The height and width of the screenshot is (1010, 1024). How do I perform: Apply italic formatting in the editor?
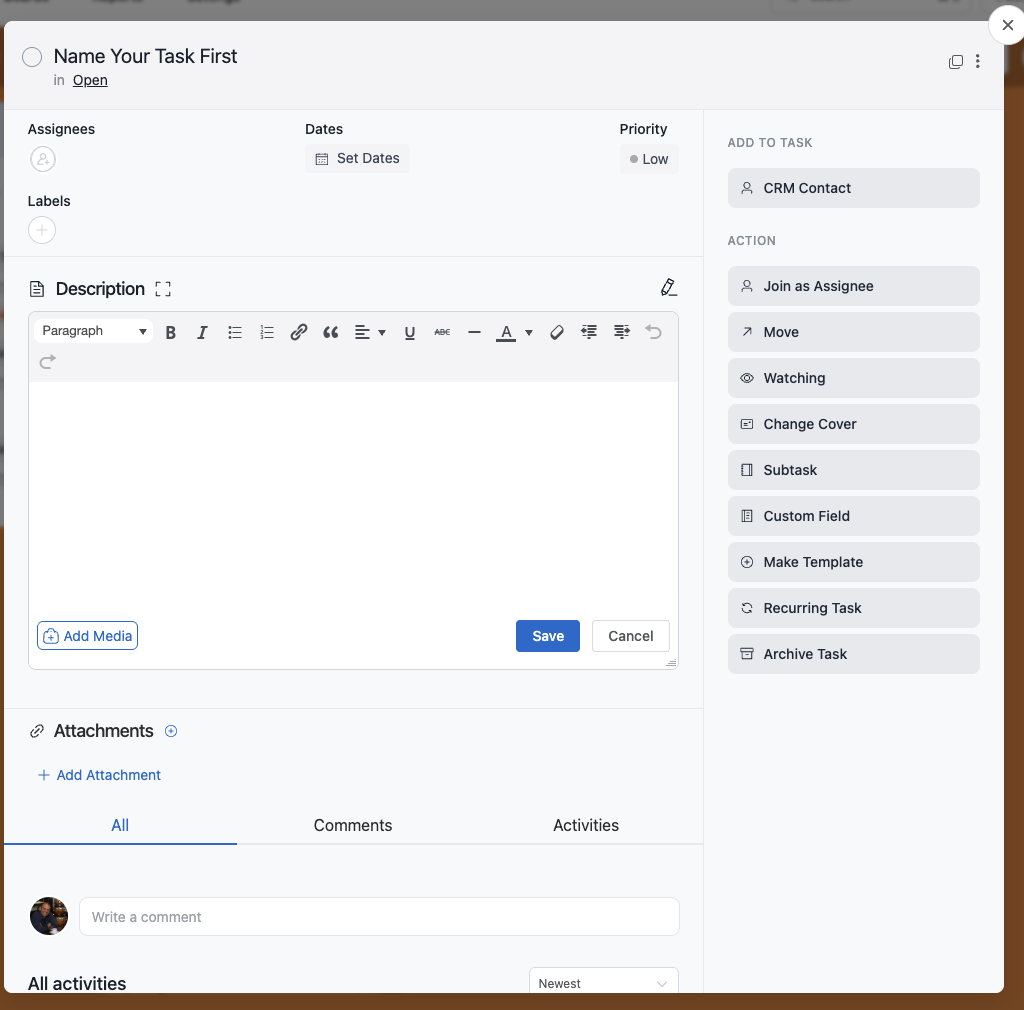[x=202, y=333]
